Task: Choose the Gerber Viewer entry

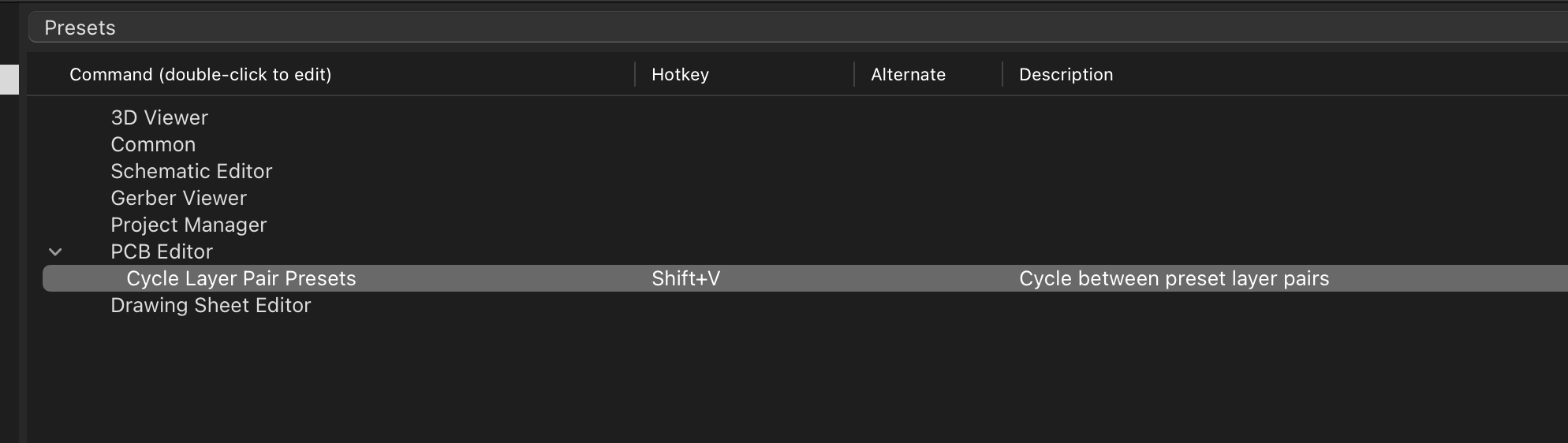Action: [x=179, y=198]
